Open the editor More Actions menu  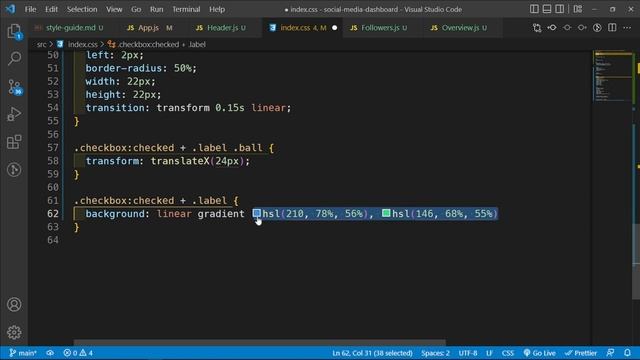[x=627, y=28]
